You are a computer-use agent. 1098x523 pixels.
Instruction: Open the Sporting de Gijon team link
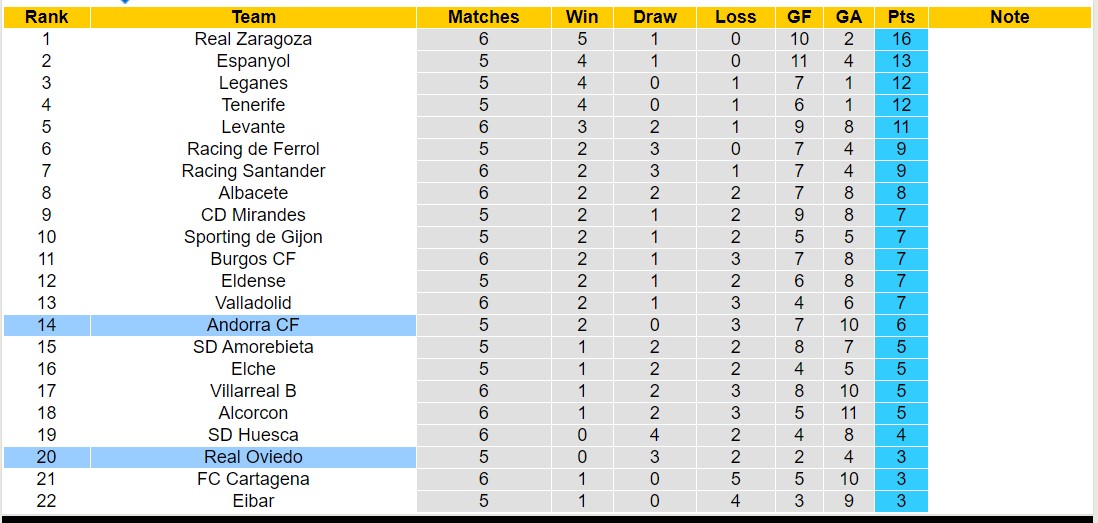tap(253, 237)
